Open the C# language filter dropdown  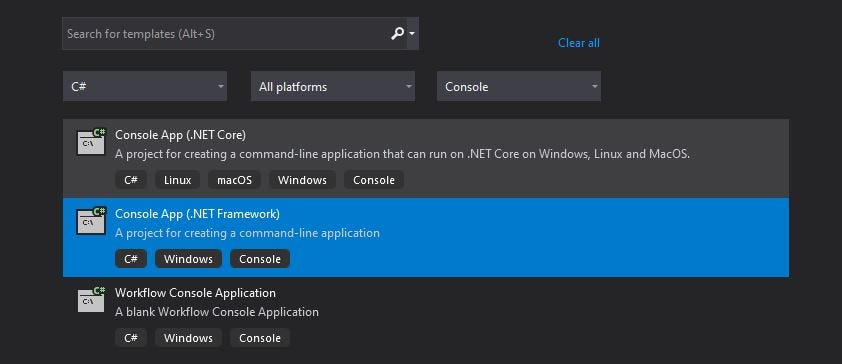(145, 86)
